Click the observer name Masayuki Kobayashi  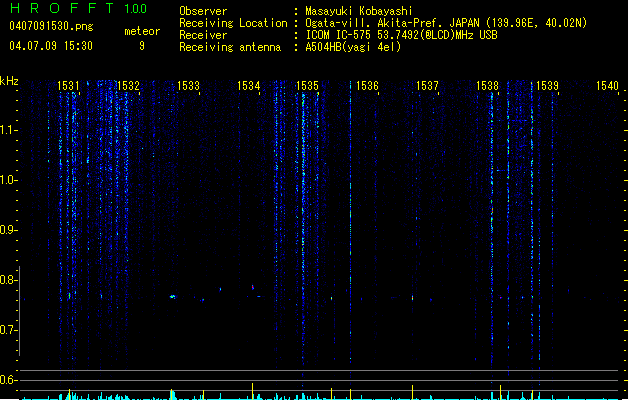tap(359, 11)
